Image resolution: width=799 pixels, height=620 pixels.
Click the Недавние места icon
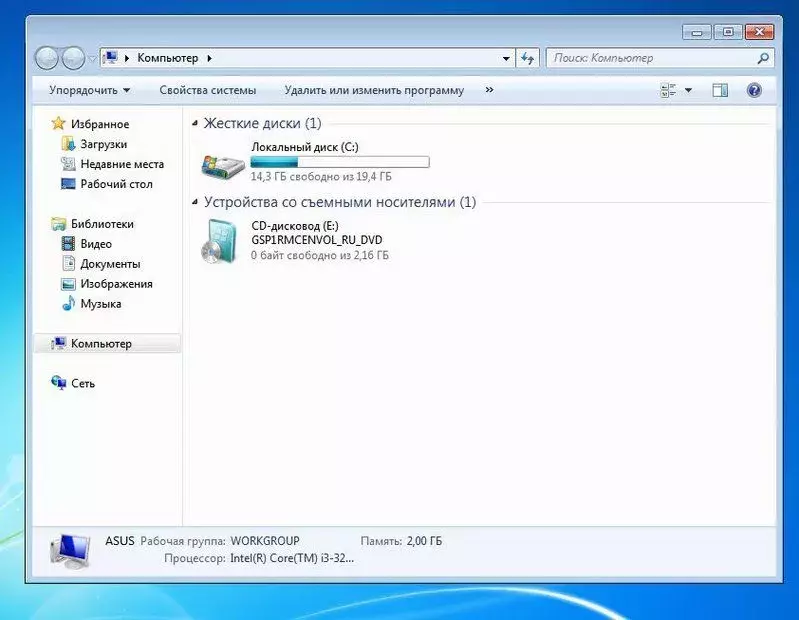(68, 164)
